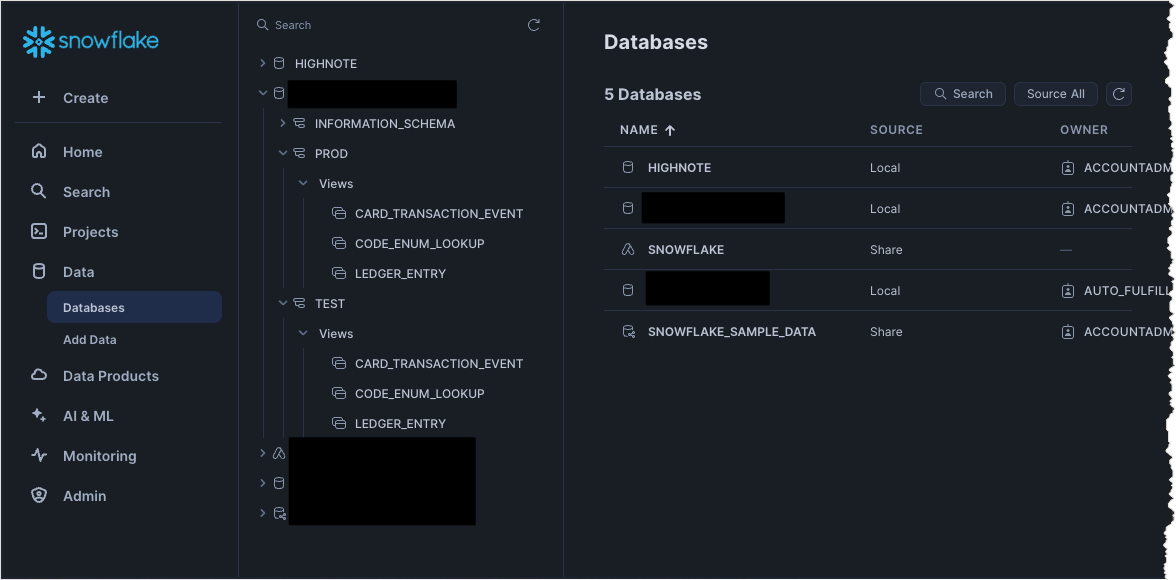Click the view icon beside LEDGER_ENTRY under PROD

[338, 273]
